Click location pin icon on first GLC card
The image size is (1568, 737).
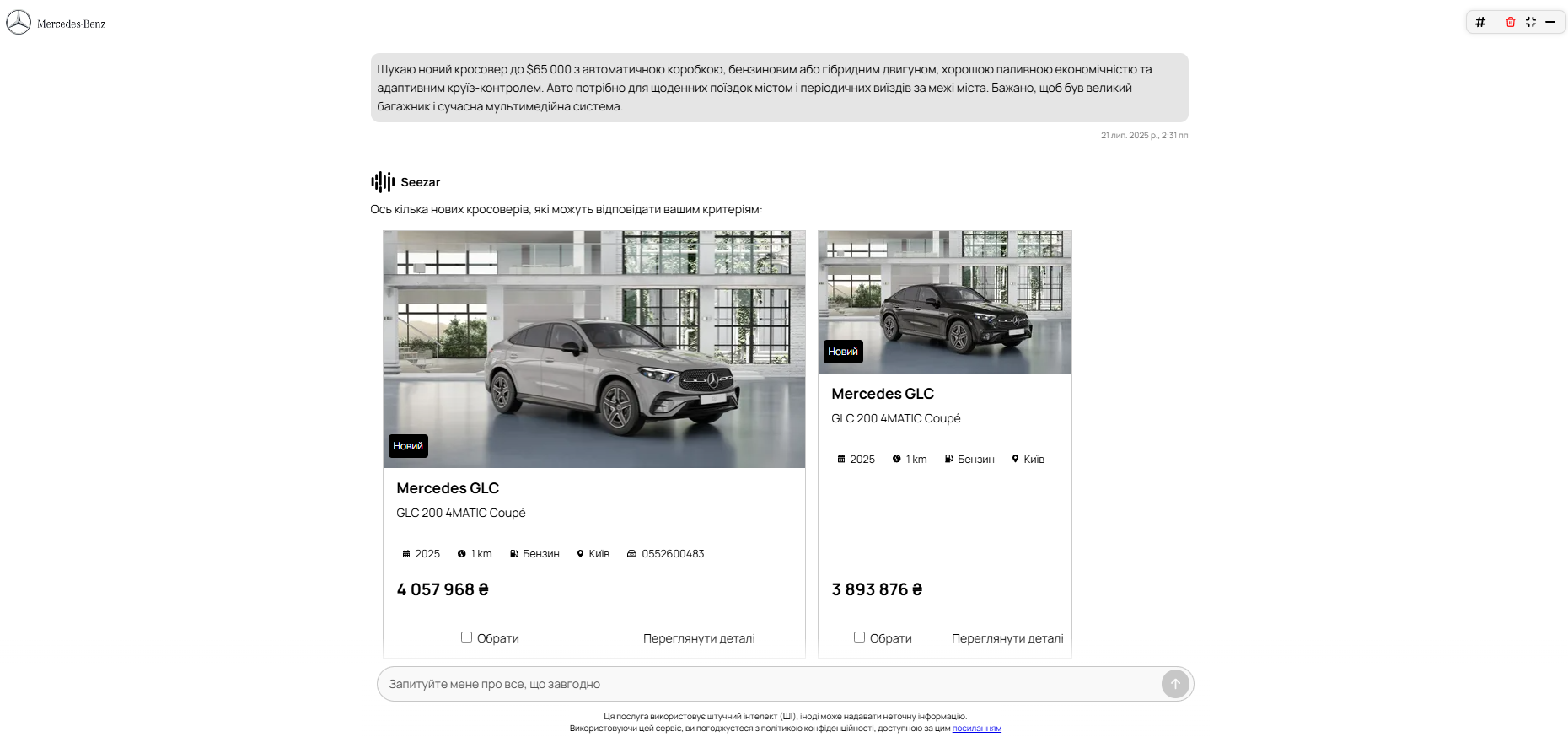click(580, 554)
